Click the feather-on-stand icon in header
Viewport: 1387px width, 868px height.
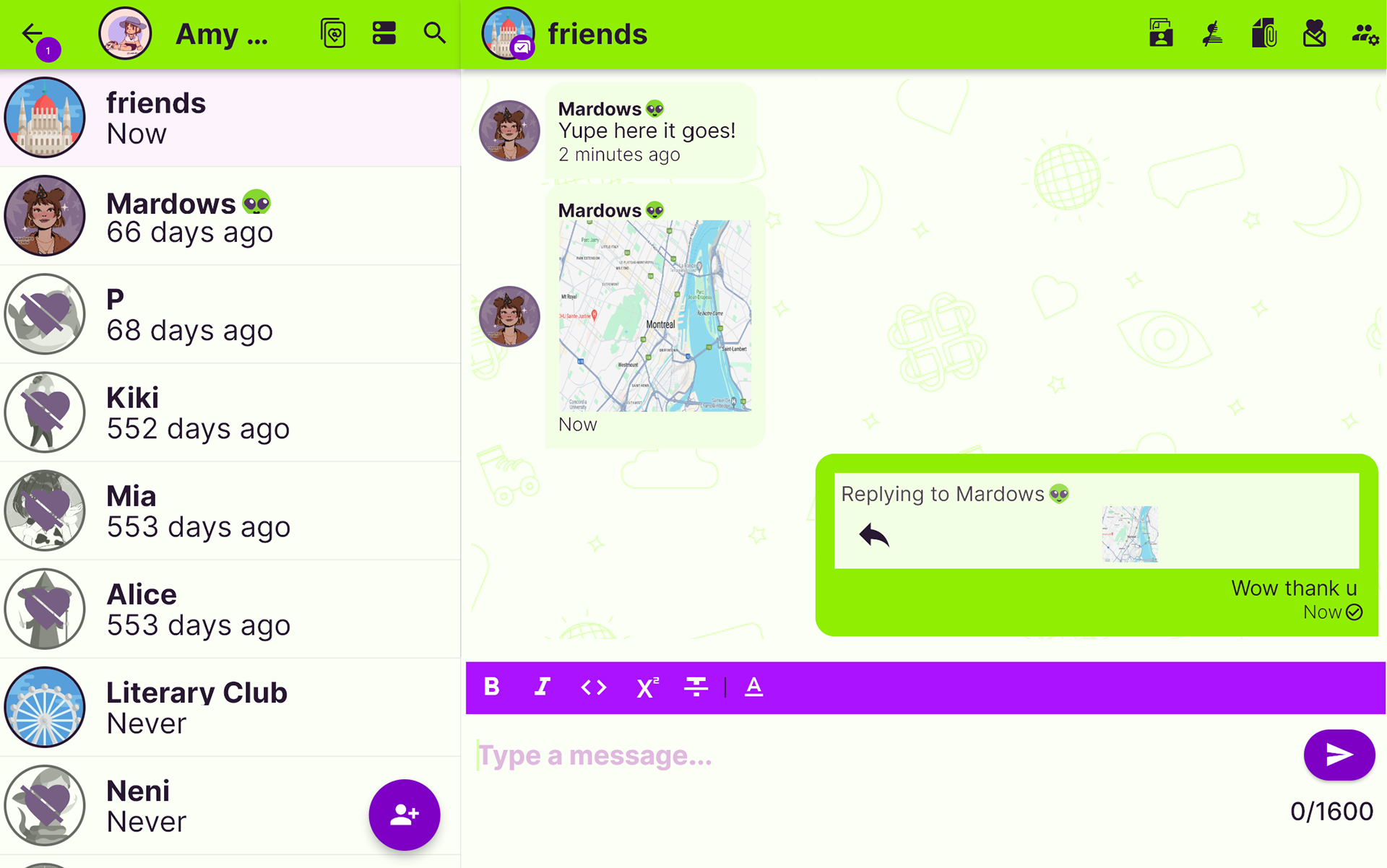pos(1212,33)
